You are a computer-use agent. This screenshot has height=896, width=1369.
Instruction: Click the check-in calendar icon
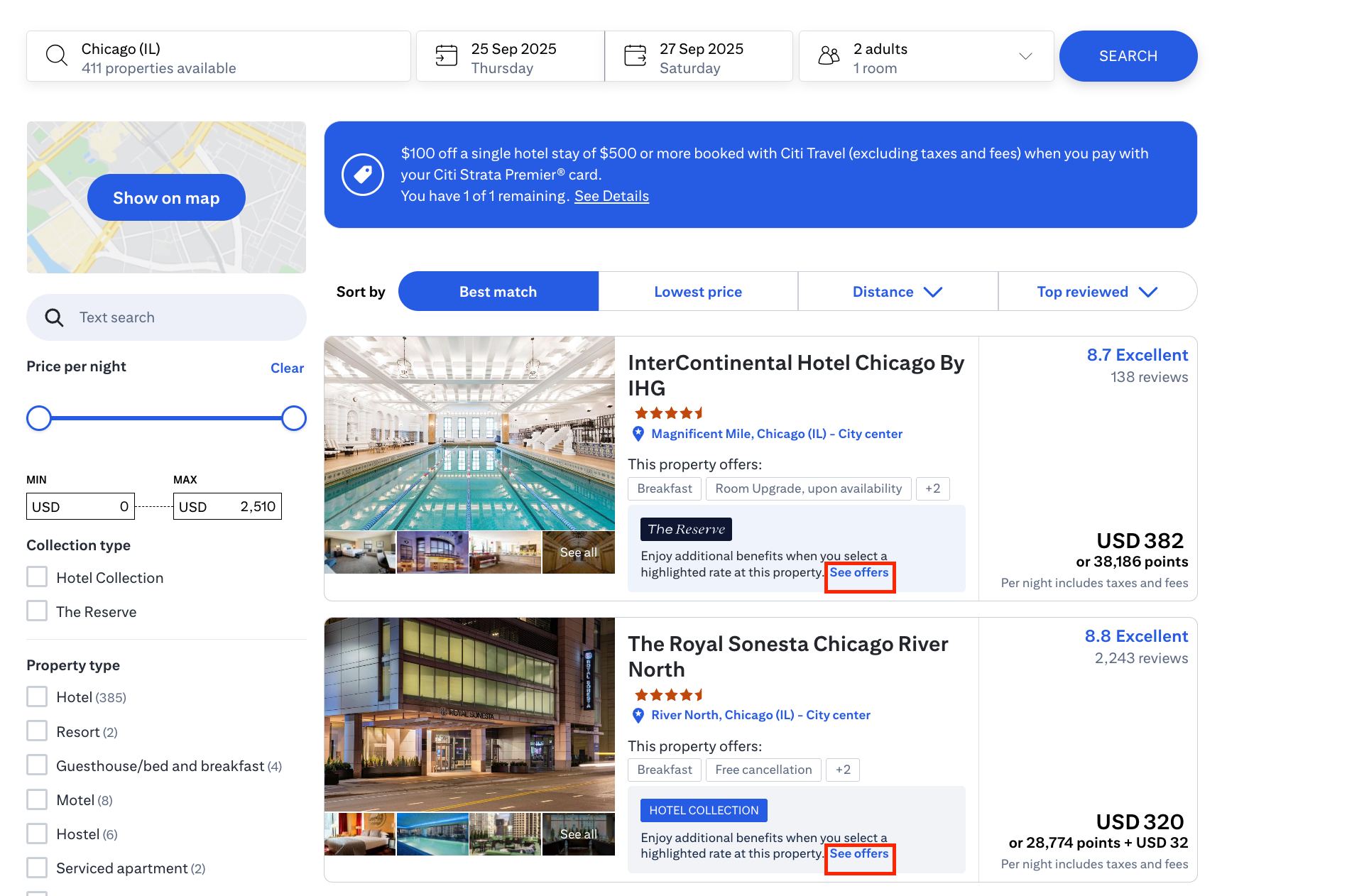[x=446, y=55]
